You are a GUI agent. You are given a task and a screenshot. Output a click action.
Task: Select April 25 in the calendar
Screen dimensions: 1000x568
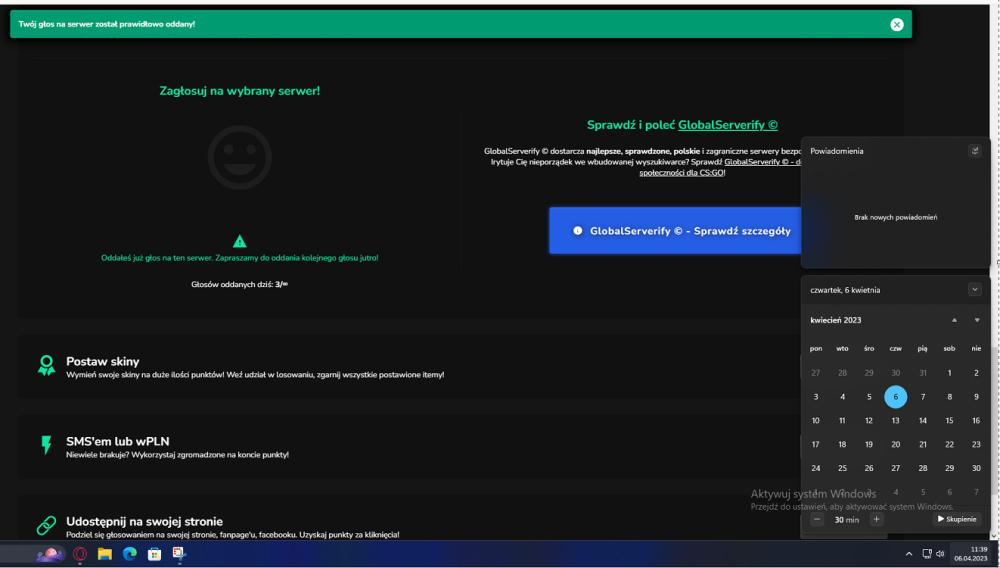[842, 468]
